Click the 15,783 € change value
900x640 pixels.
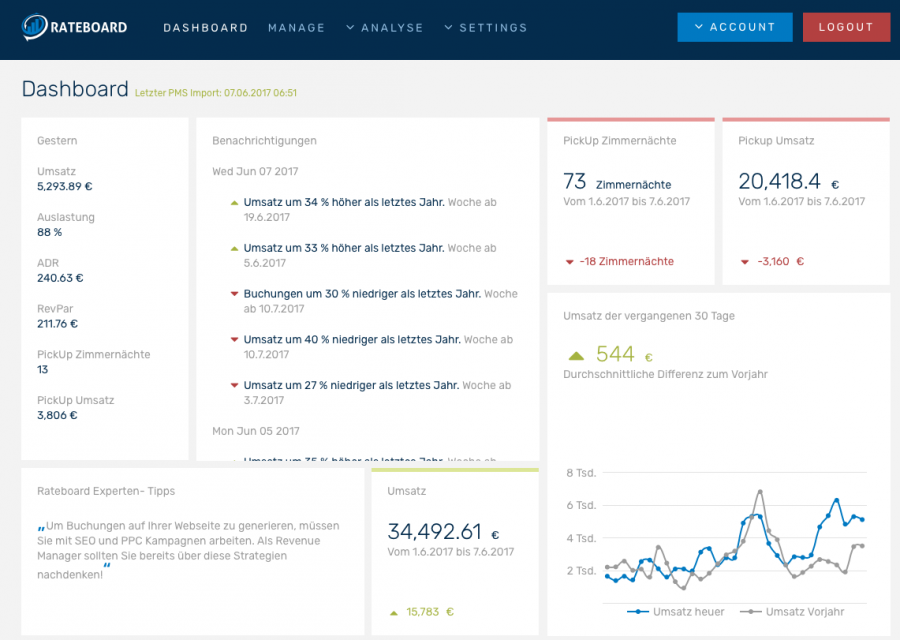tap(430, 612)
